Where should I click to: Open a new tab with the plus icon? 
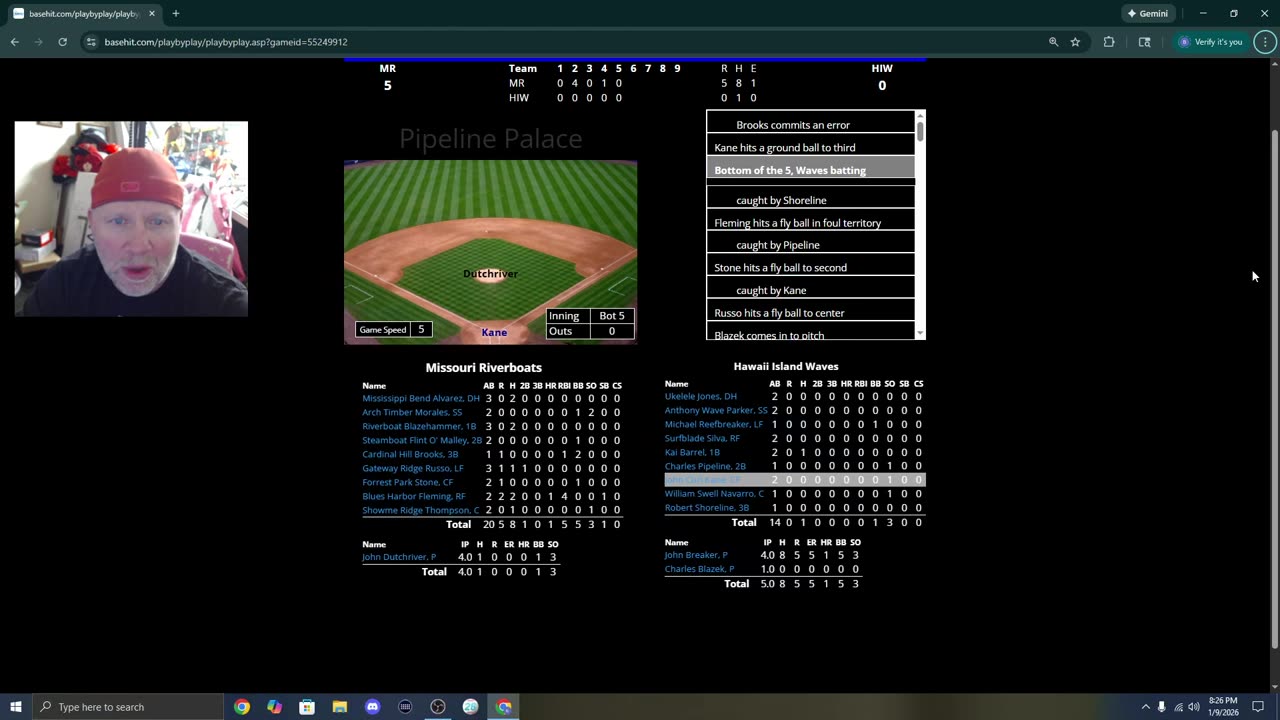click(176, 14)
